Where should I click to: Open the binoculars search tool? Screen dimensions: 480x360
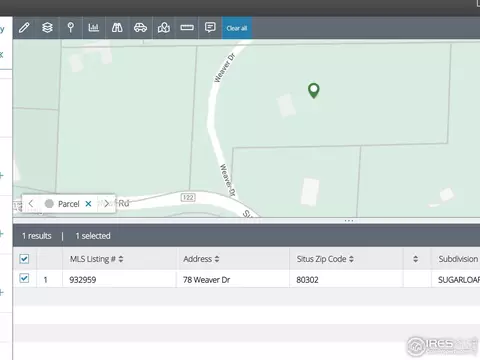pos(117,28)
